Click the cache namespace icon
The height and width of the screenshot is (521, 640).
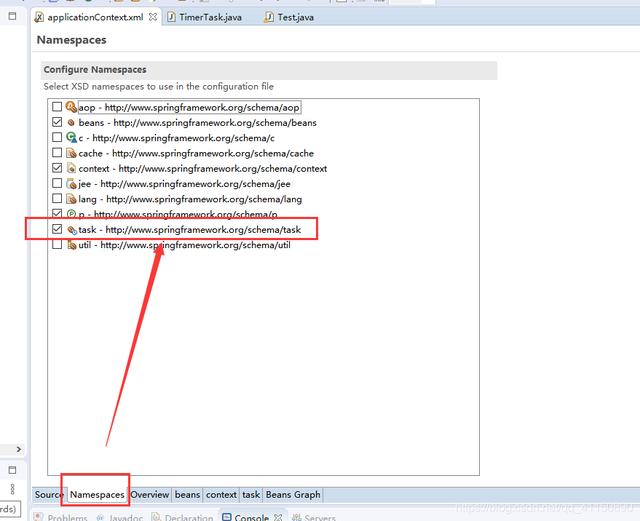(x=71, y=153)
